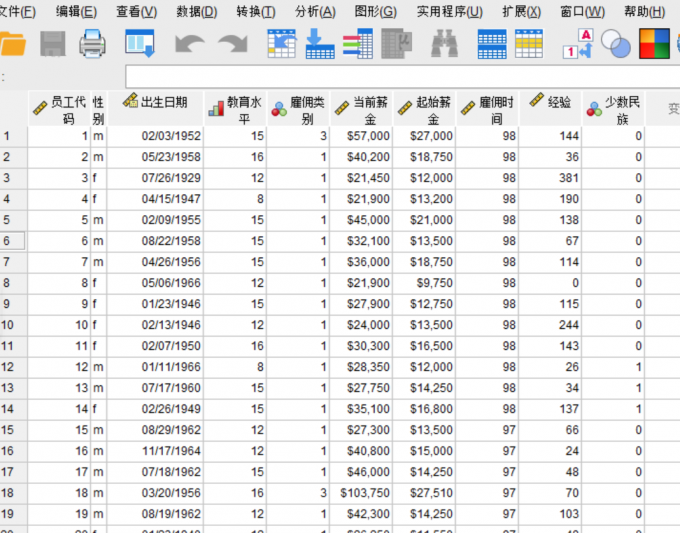Click the Find binoculars icon

444,44
